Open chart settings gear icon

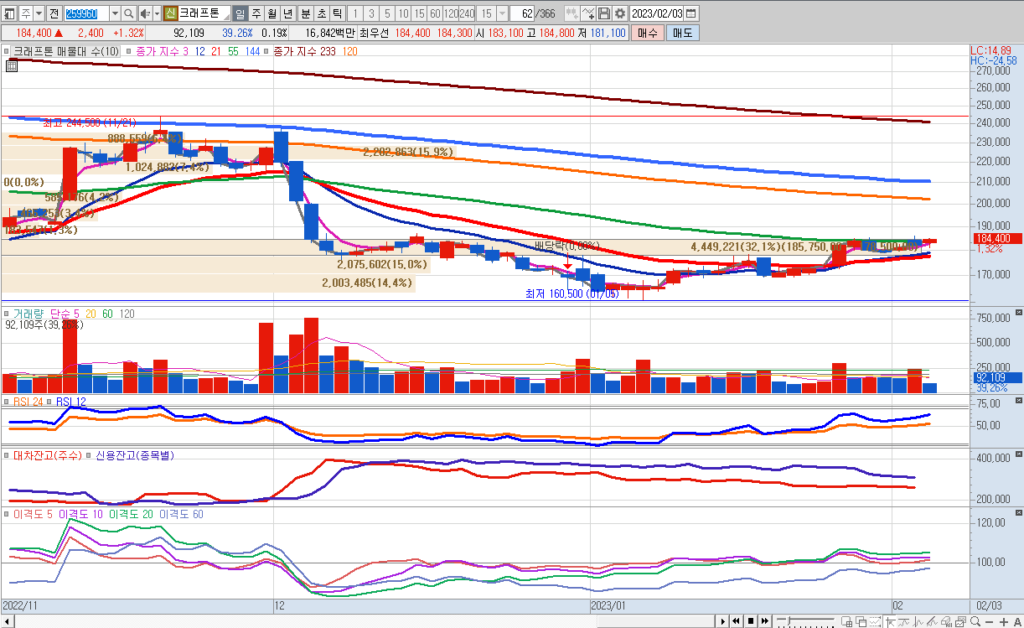pyautogui.click(x=620, y=13)
